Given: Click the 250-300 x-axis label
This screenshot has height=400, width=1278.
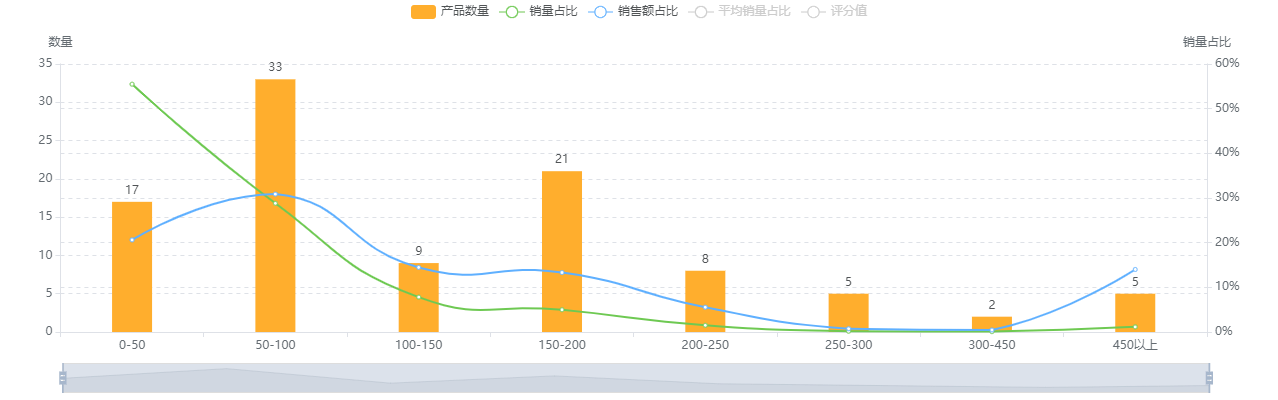Looking at the screenshot, I should 848,345.
